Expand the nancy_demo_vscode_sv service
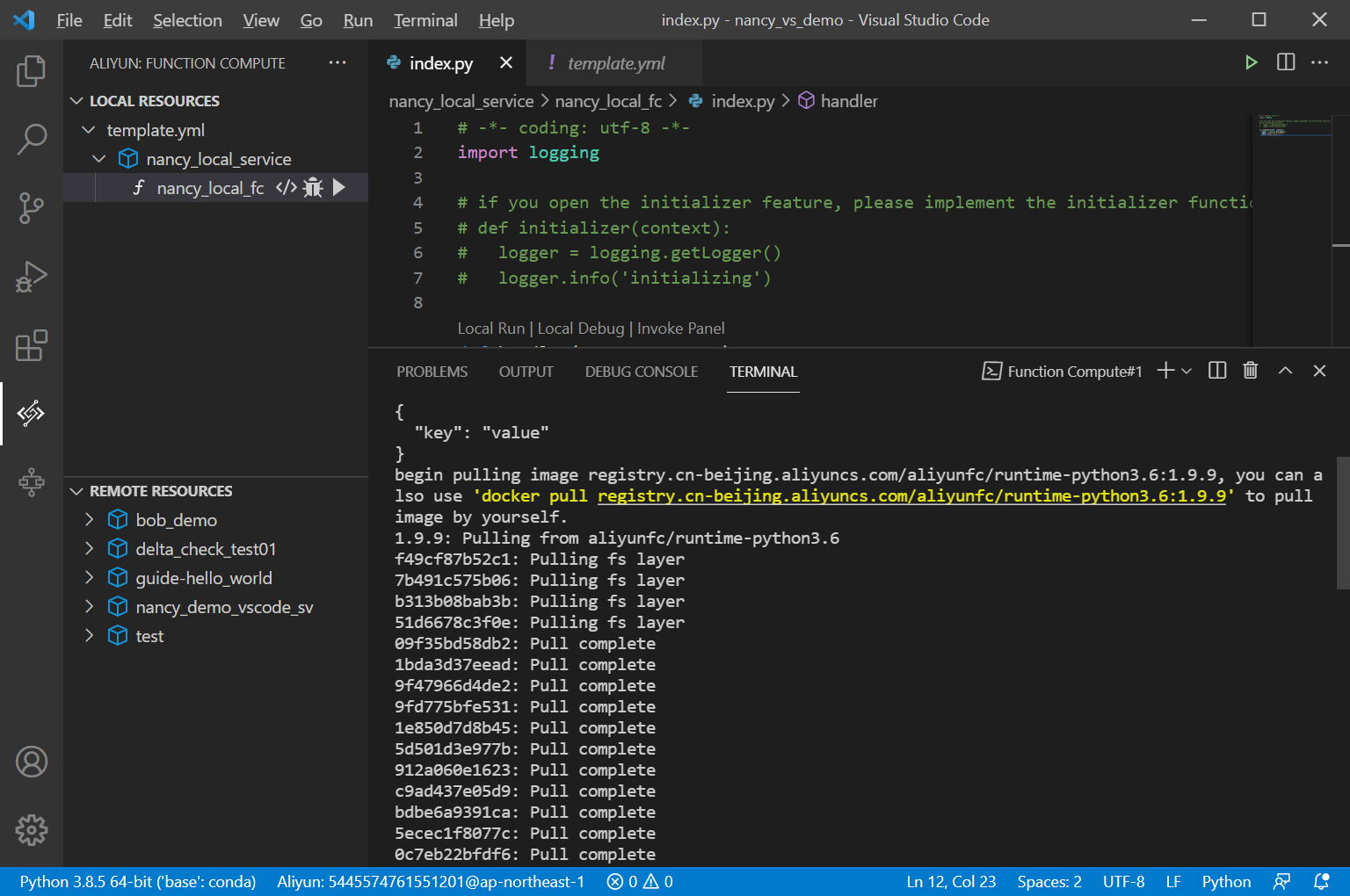Screen dimensions: 1350x896 tap(89, 607)
